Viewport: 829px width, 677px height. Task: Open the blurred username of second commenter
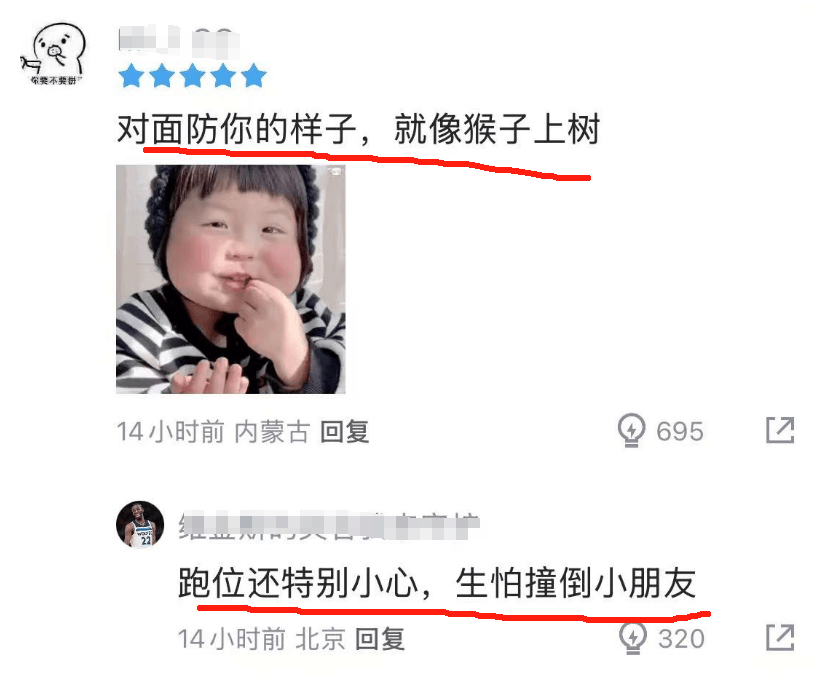tap(329, 526)
